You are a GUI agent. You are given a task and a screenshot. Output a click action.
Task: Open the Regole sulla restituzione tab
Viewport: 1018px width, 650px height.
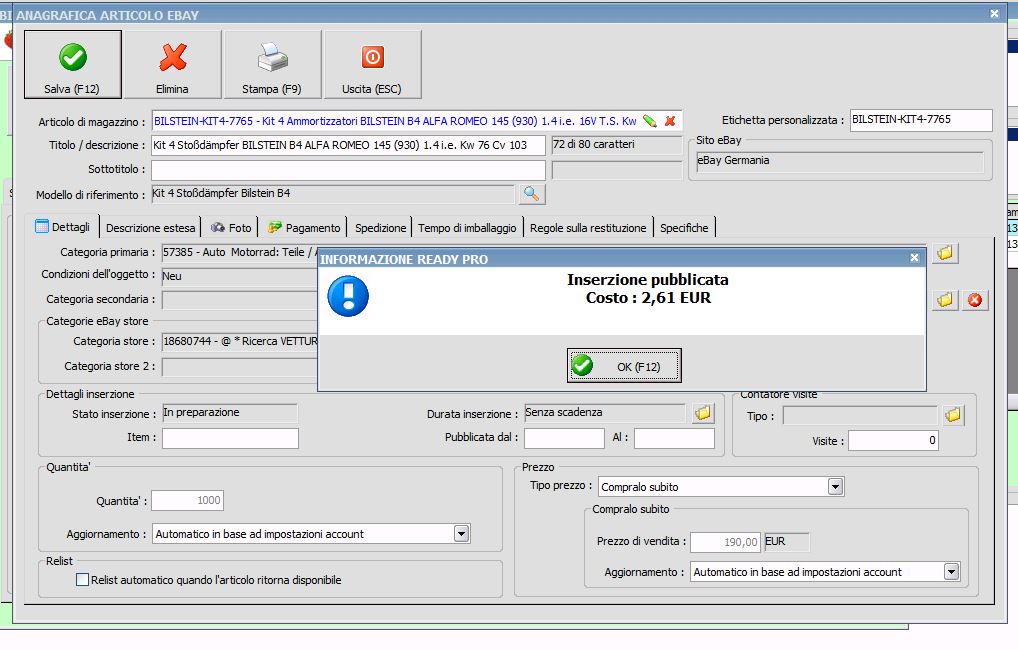click(588, 228)
